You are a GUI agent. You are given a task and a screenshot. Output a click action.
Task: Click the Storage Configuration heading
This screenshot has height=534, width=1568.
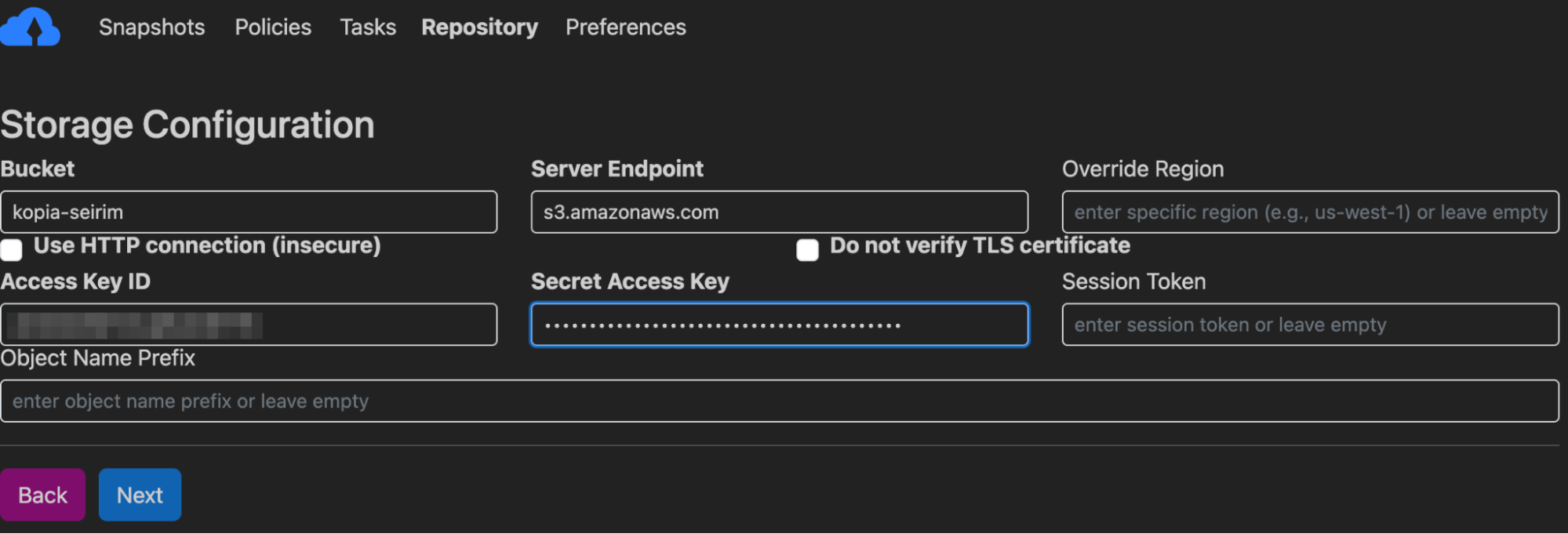187,125
